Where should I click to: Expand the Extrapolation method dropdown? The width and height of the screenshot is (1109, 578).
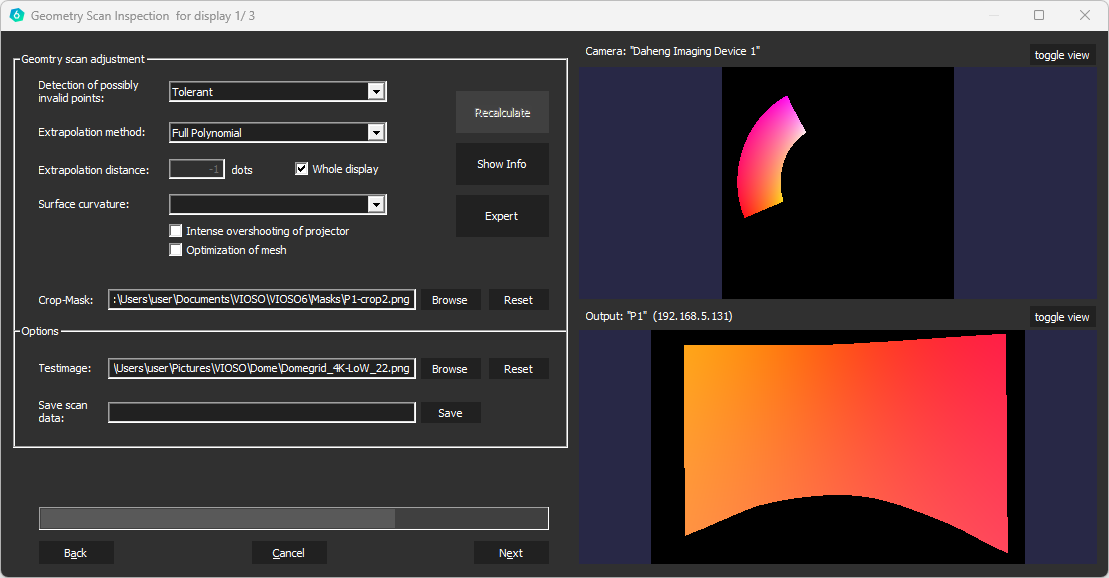[x=376, y=133]
